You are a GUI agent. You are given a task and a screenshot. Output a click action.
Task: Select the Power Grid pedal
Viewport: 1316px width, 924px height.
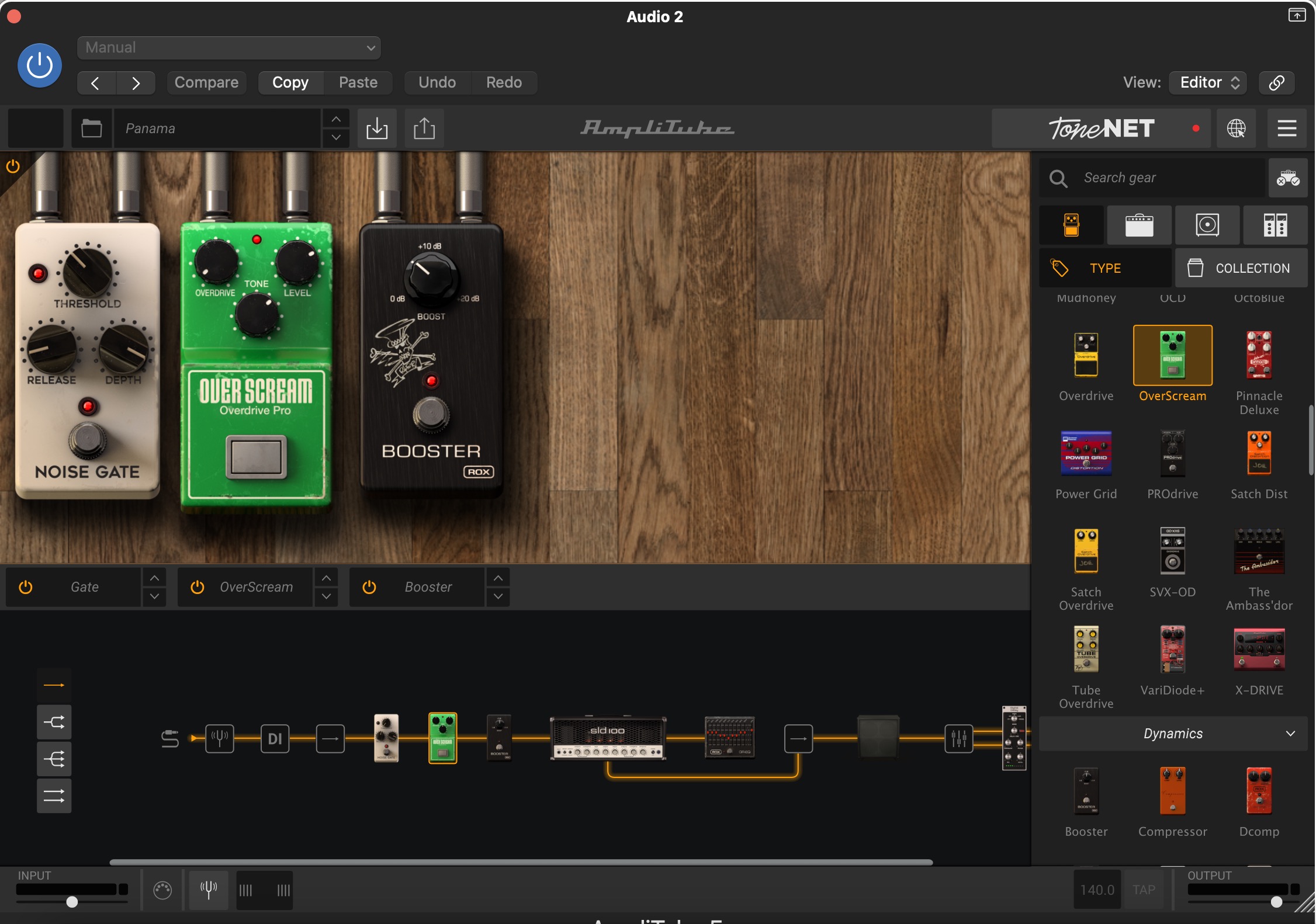coord(1086,453)
